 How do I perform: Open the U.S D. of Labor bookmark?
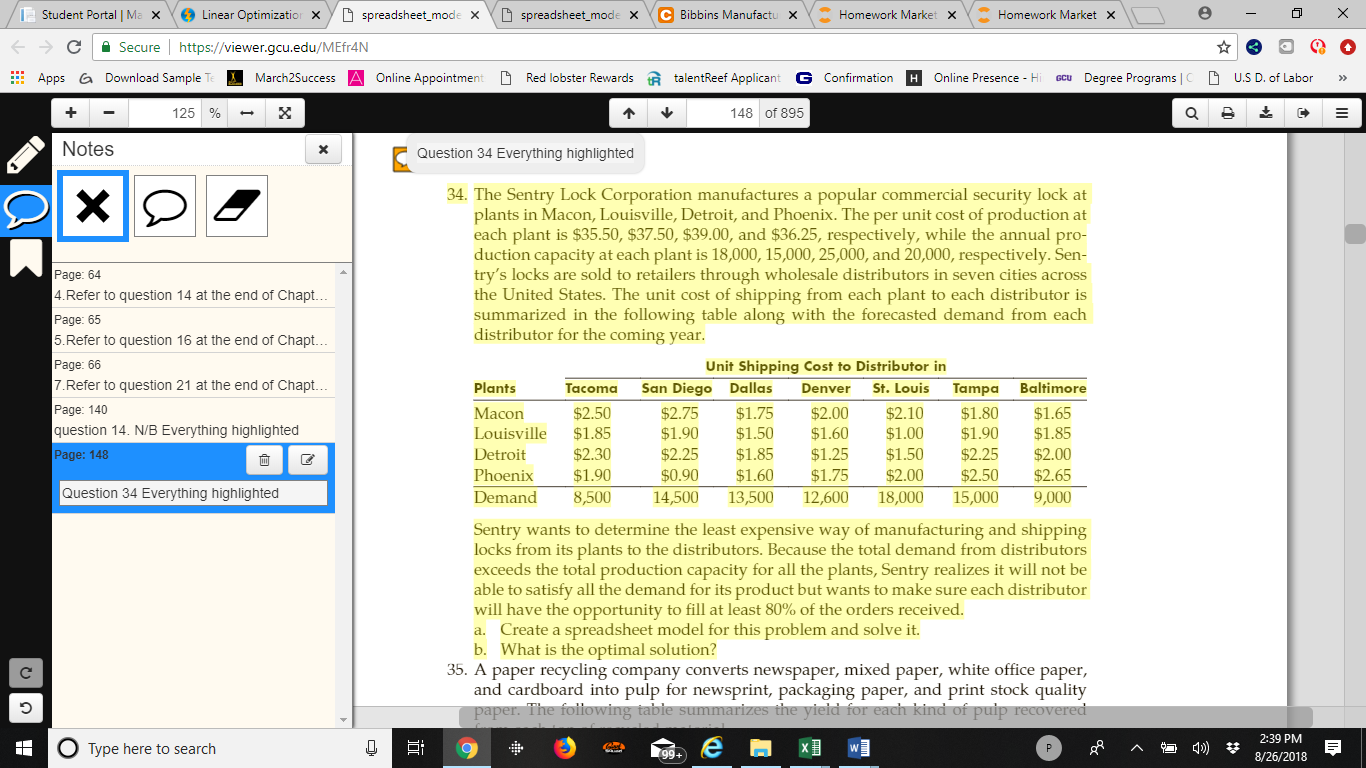1262,78
